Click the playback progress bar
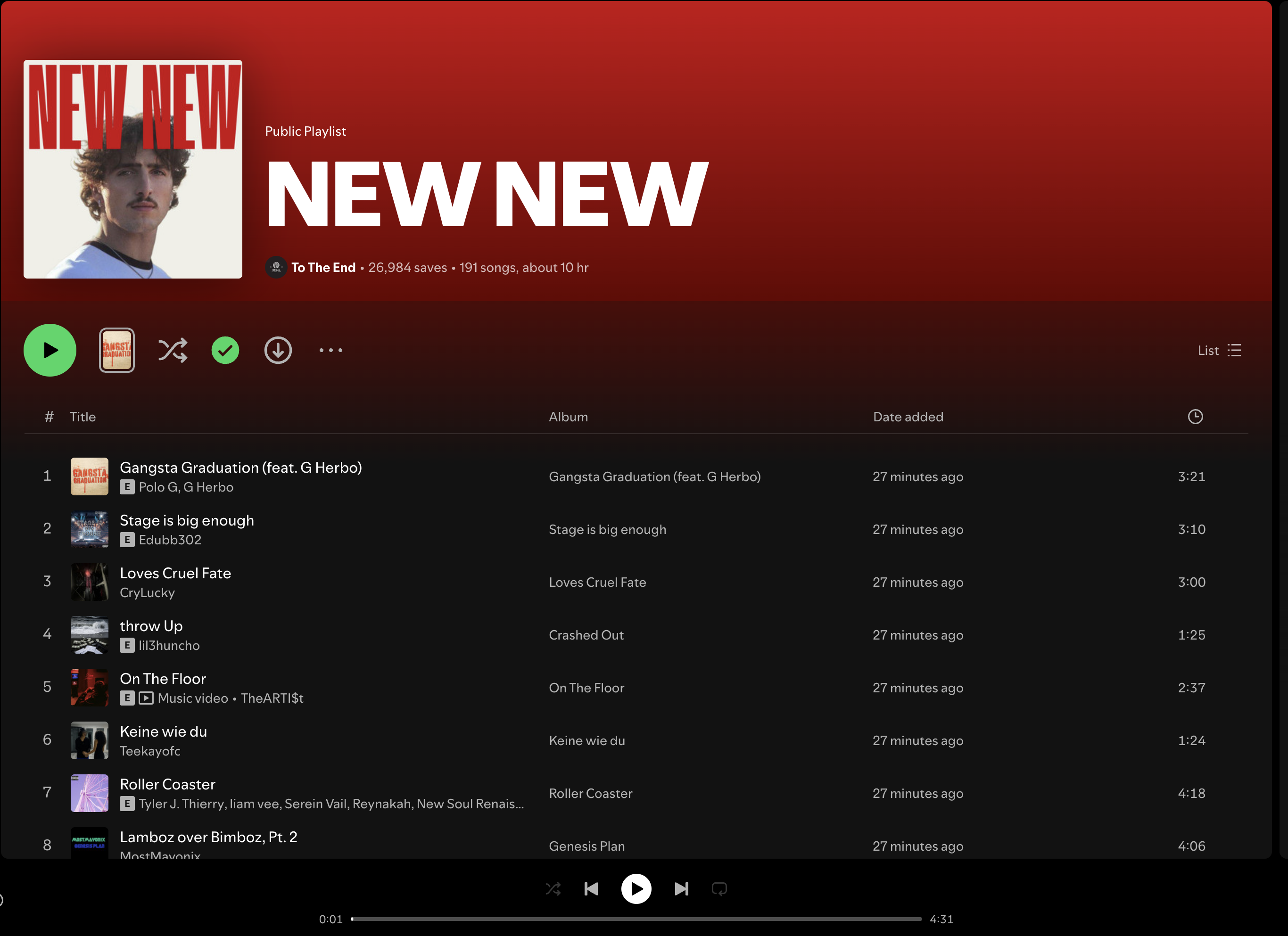The width and height of the screenshot is (1288, 936). tap(636, 919)
